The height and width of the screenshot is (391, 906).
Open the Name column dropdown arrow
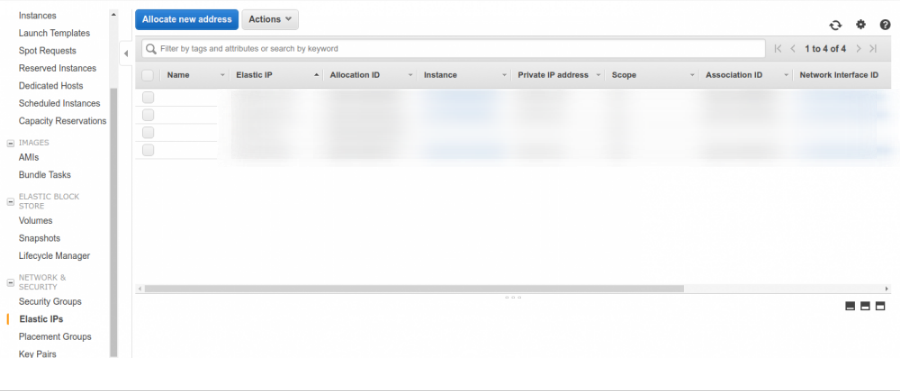click(x=222, y=75)
